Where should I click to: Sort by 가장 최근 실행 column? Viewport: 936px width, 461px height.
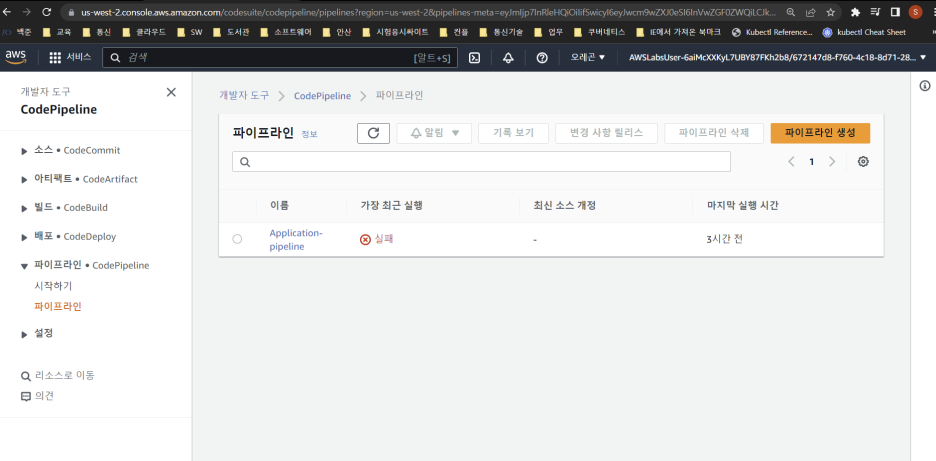[x=392, y=205]
